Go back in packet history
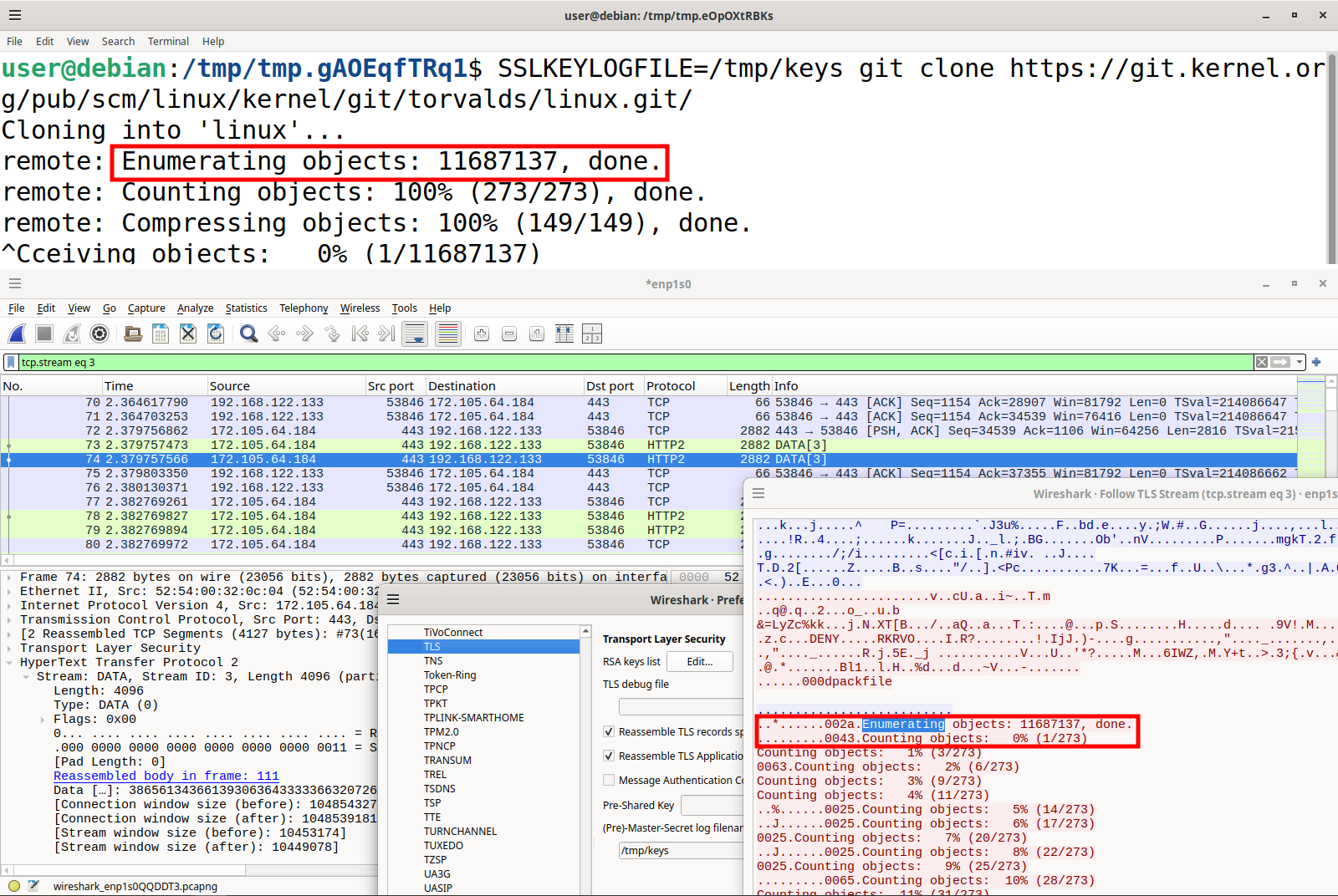The width and height of the screenshot is (1338, 896). [x=277, y=334]
